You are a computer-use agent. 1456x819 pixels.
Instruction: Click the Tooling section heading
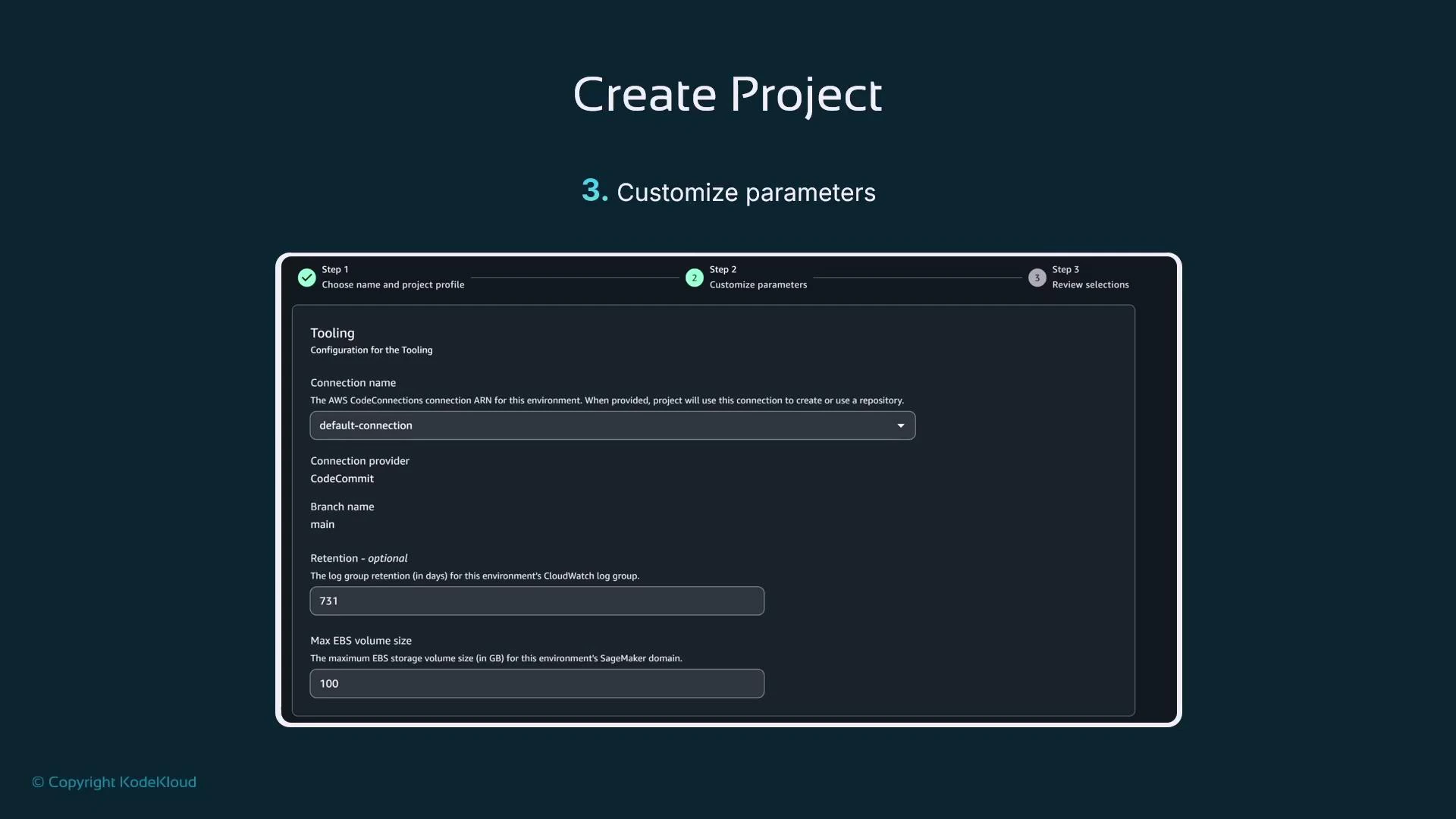tap(332, 333)
